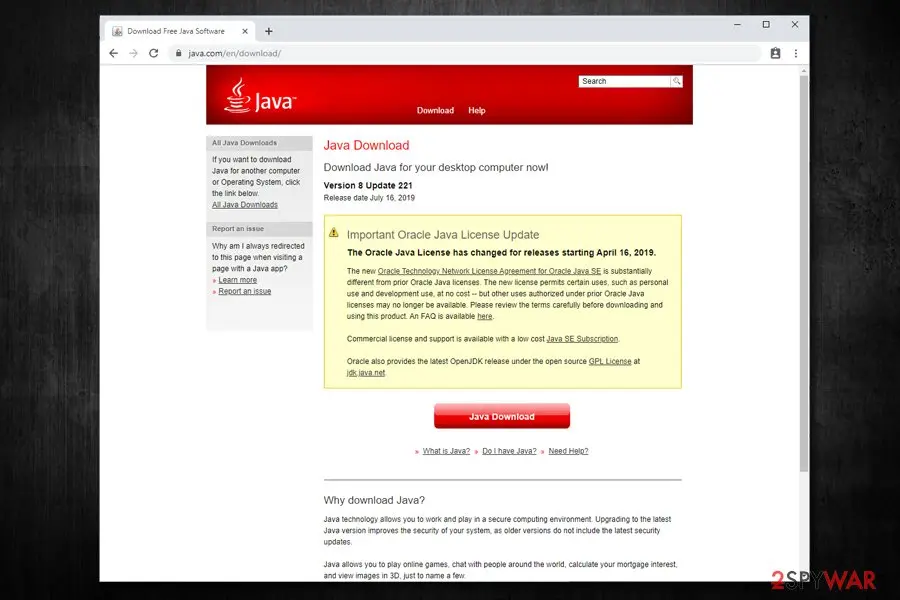
Task: Click the Report an issue sidebar header
Action: click(x=259, y=229)
